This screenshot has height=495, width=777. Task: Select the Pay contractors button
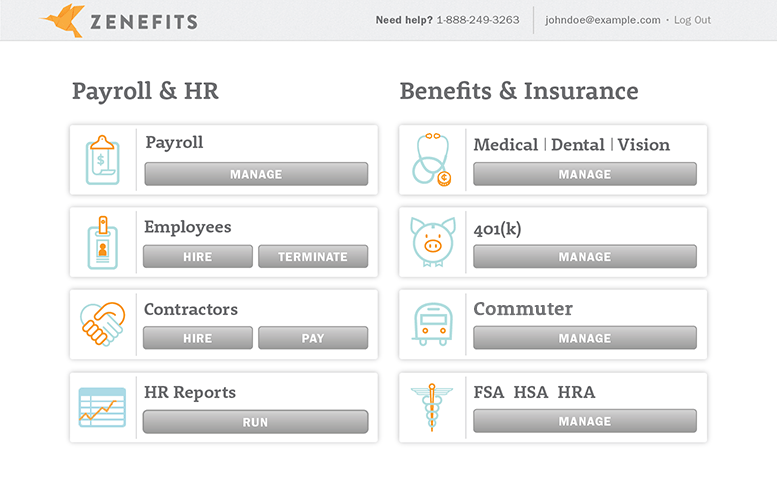(313, 338)
